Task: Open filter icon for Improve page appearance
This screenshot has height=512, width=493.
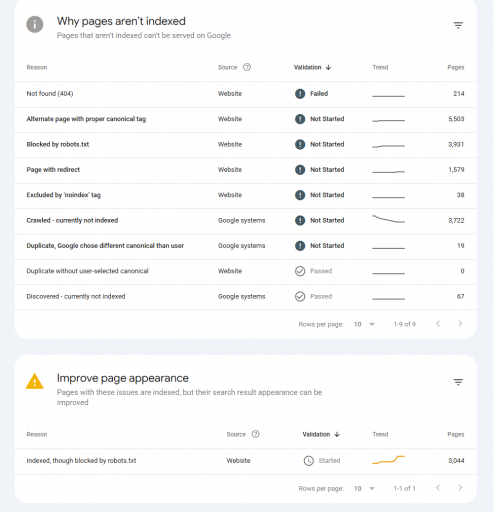Action: (x=458, y=382)
